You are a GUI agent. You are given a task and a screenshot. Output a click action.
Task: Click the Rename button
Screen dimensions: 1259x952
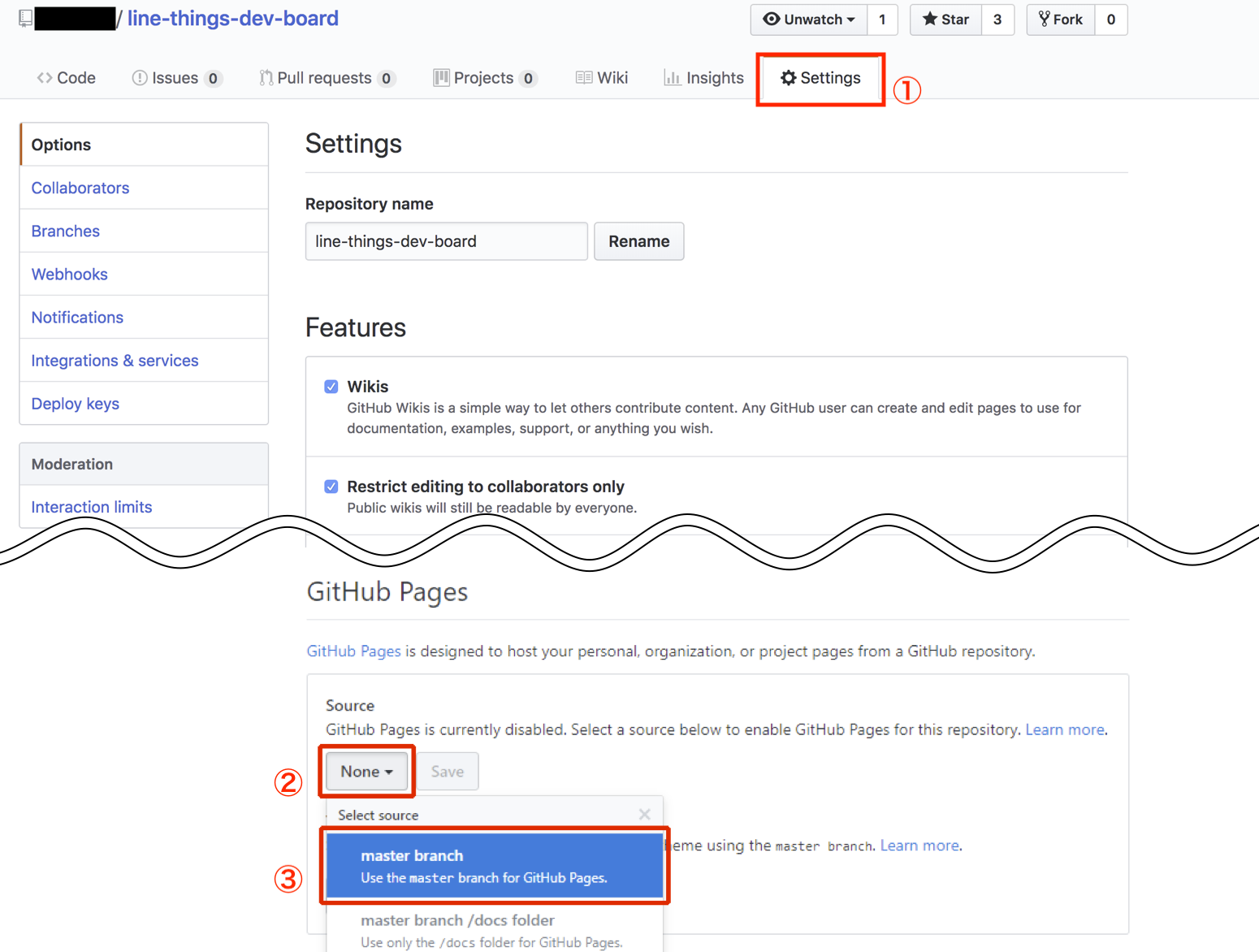[x=639, y=241]
